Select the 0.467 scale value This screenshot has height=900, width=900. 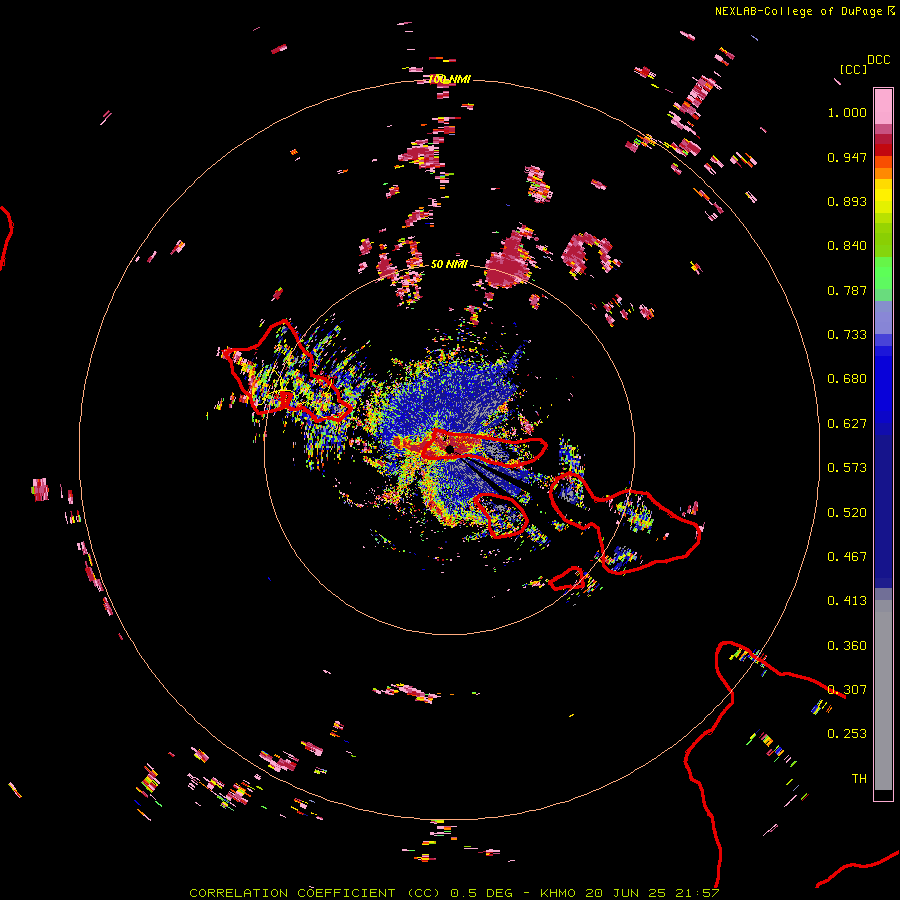(847, 557)
